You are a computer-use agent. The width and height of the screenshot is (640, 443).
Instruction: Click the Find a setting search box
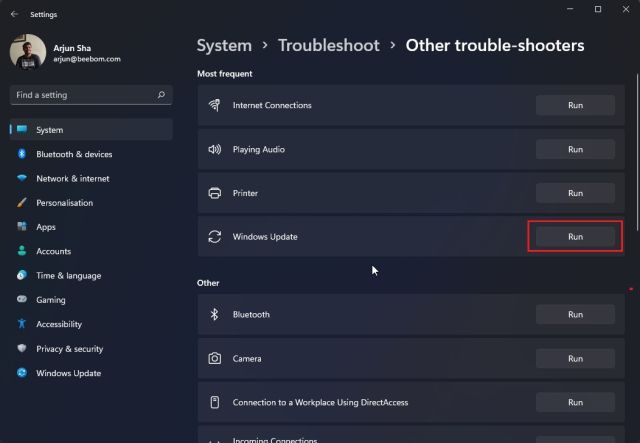(91, 95)
